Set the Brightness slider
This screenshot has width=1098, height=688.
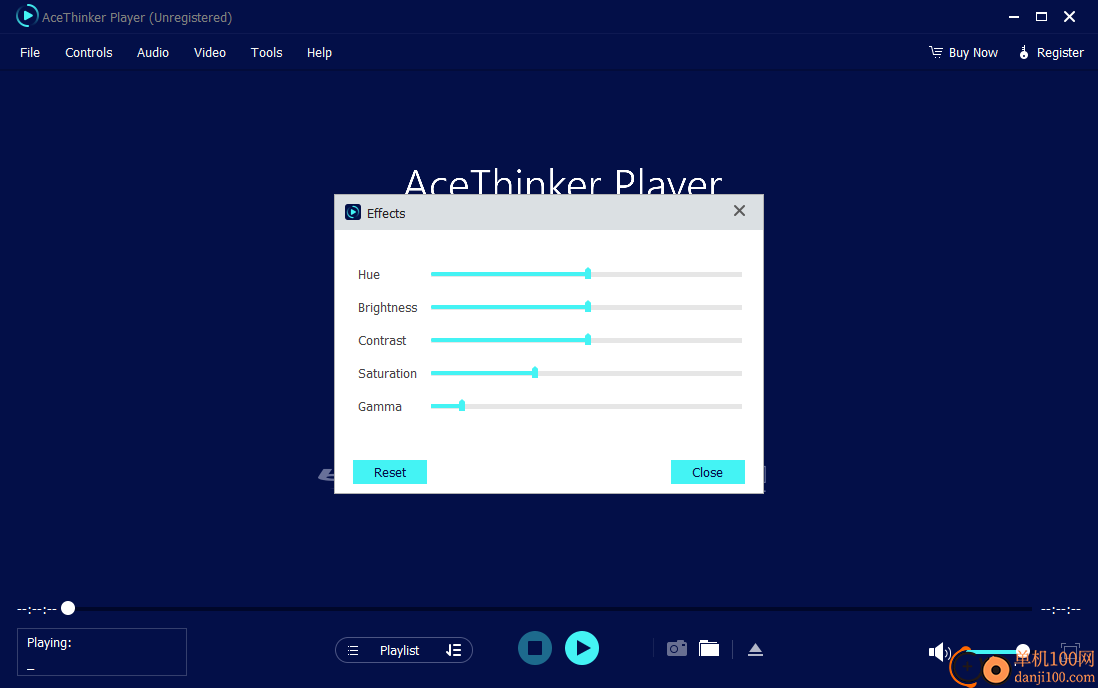click(587, 307)
